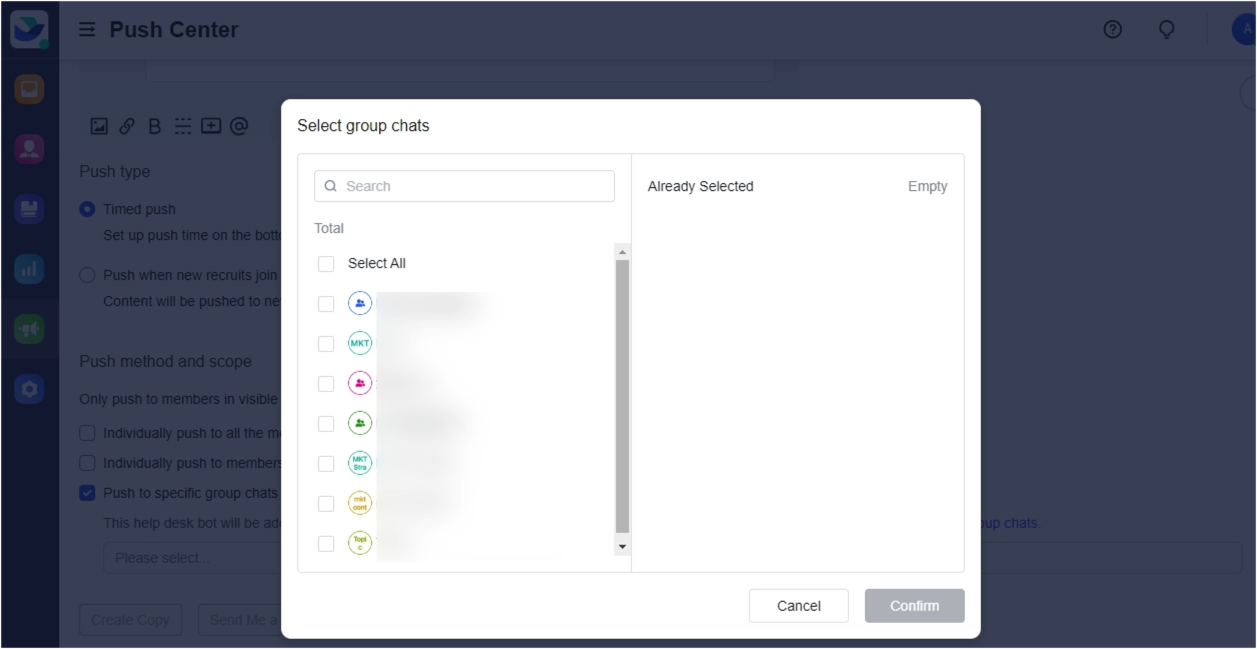The width and height of the screenshot is (1257, 649).
Task: Uncheck Push to specific group chats
Action: pyautogui.click(x=87, y=492)
